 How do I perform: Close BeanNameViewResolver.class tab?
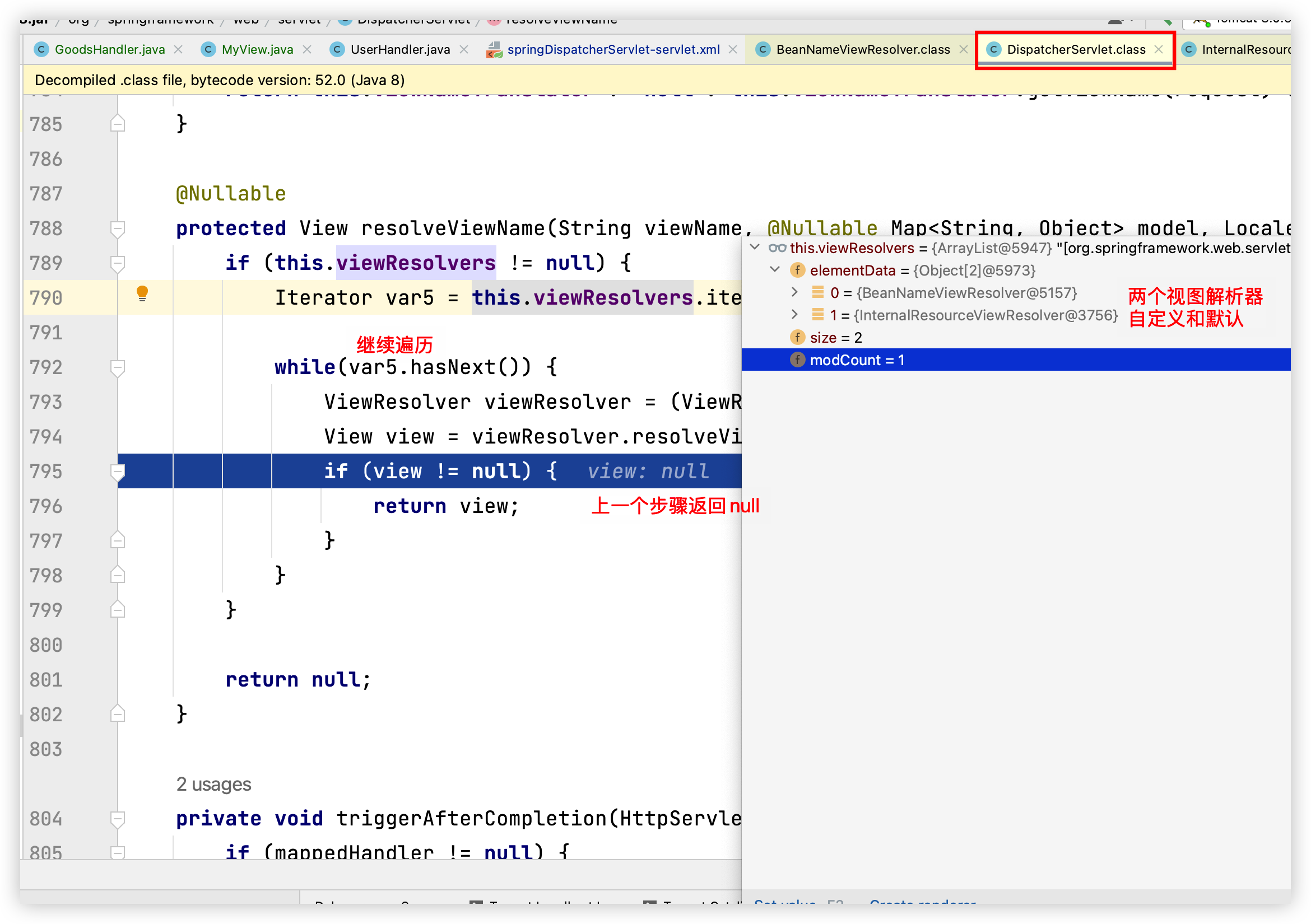pyautogui.click(x=964, y=50)
